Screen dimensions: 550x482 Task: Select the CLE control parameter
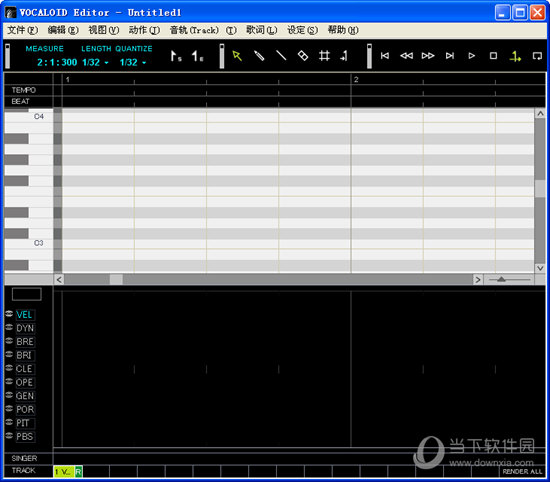(25, 369)
